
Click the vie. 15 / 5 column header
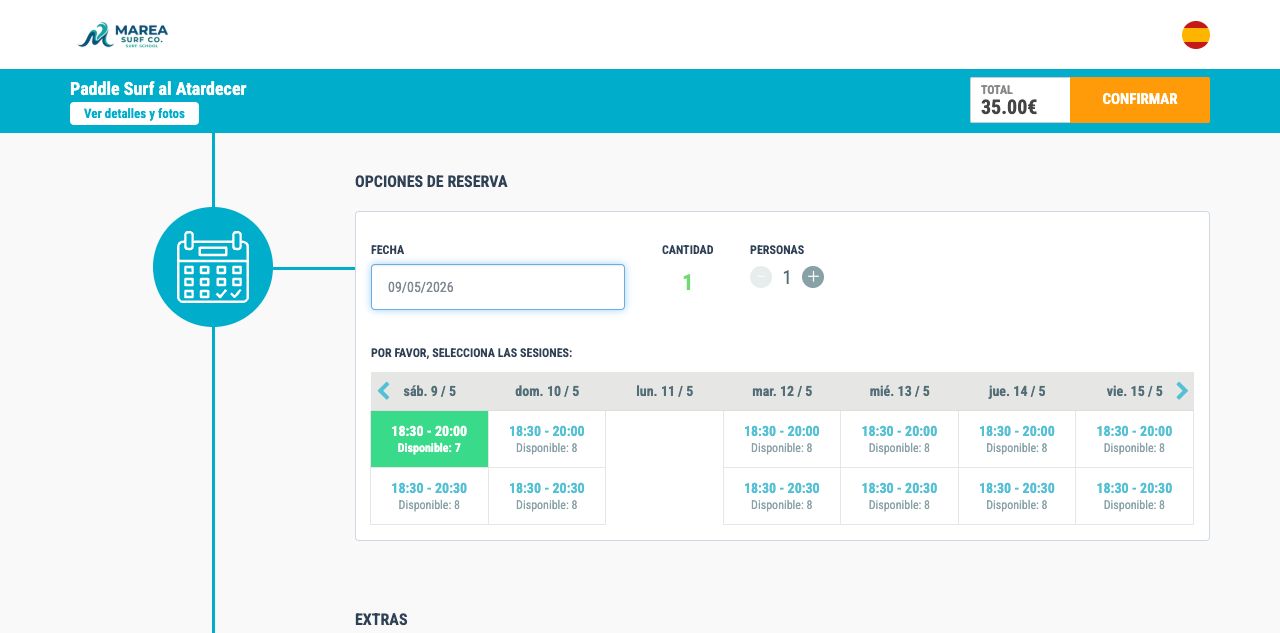[1134, 391]
